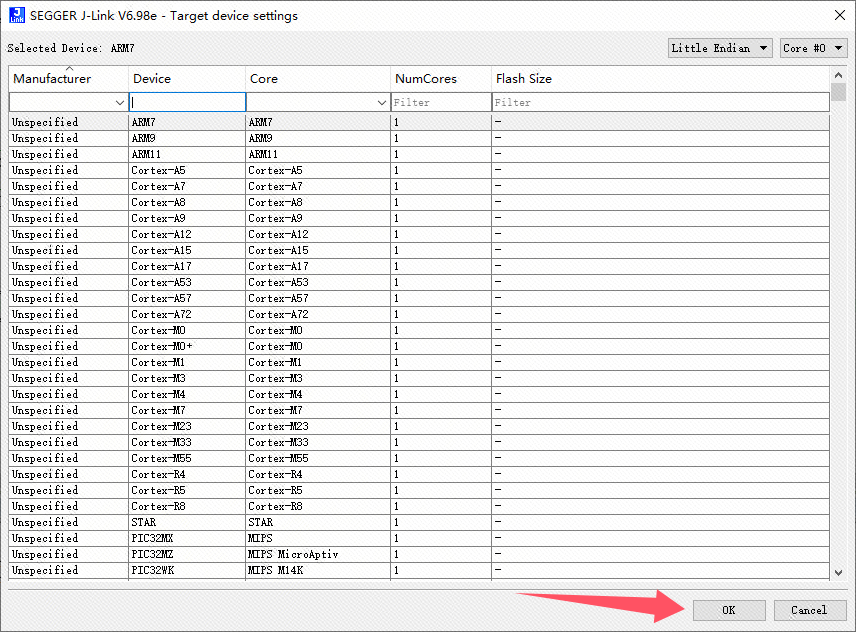This screenshot has height=632, width=856.
Task: Sort by Flash Size column header
Action: pyautogui.click(x=661, y=79)
